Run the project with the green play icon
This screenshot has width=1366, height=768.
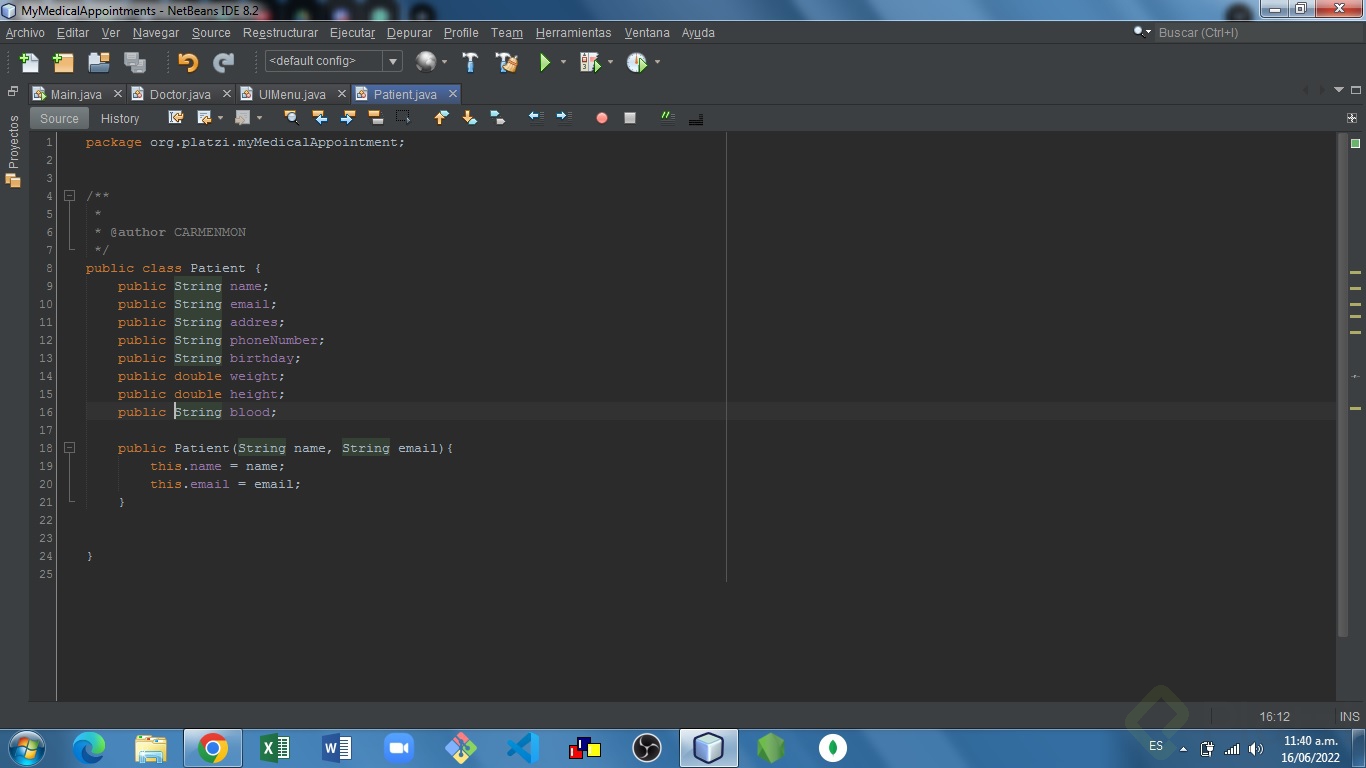[545, 62]
